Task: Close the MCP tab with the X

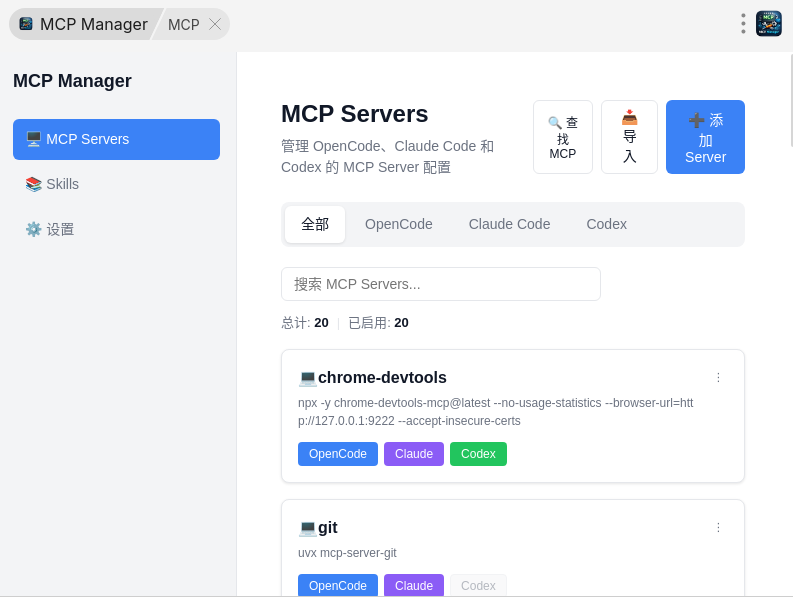Action: [x=215, y=24]
